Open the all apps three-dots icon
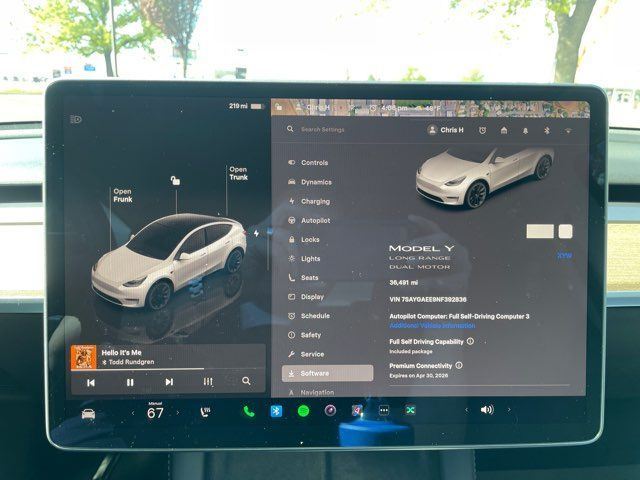This screenshot has width=640, height=480. (x=384, y=410)
